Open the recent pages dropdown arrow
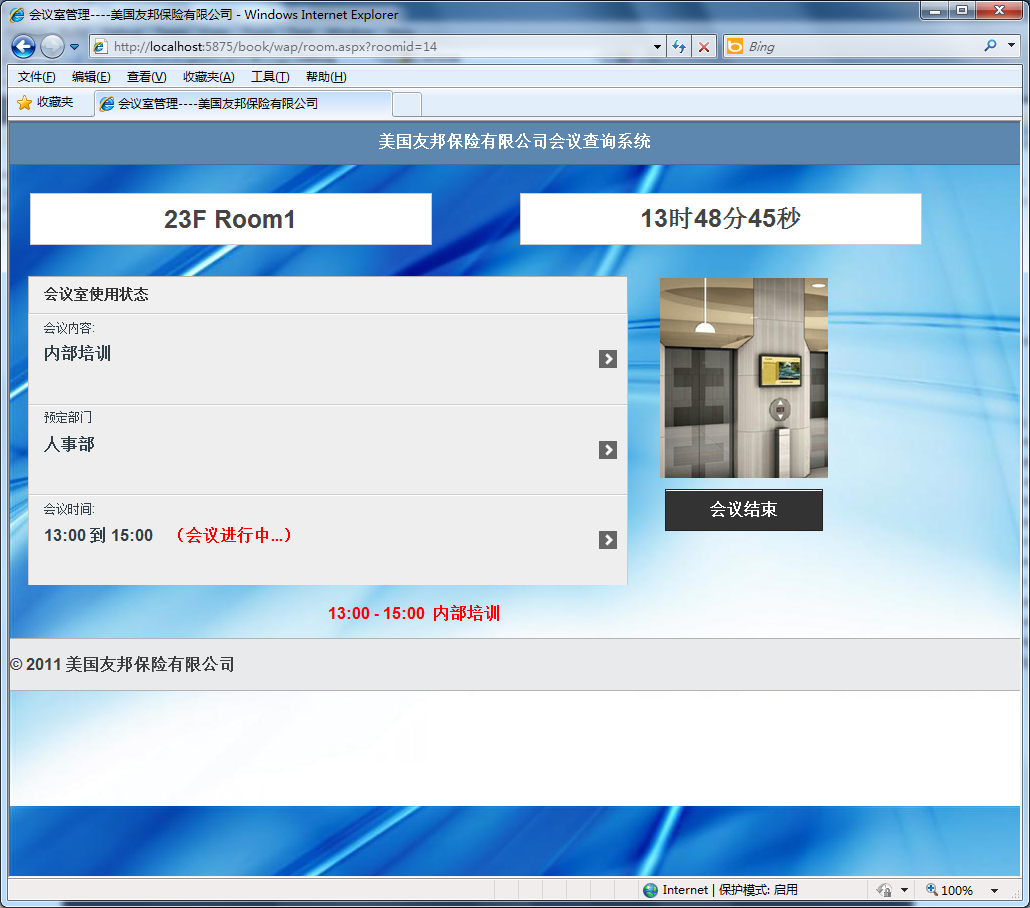 coord(74,47)
